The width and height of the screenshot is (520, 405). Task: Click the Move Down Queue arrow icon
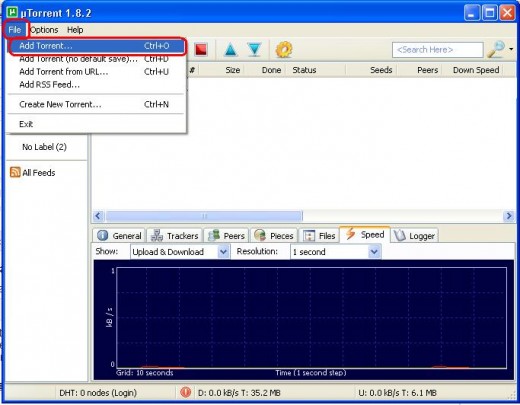click(254, 49)
